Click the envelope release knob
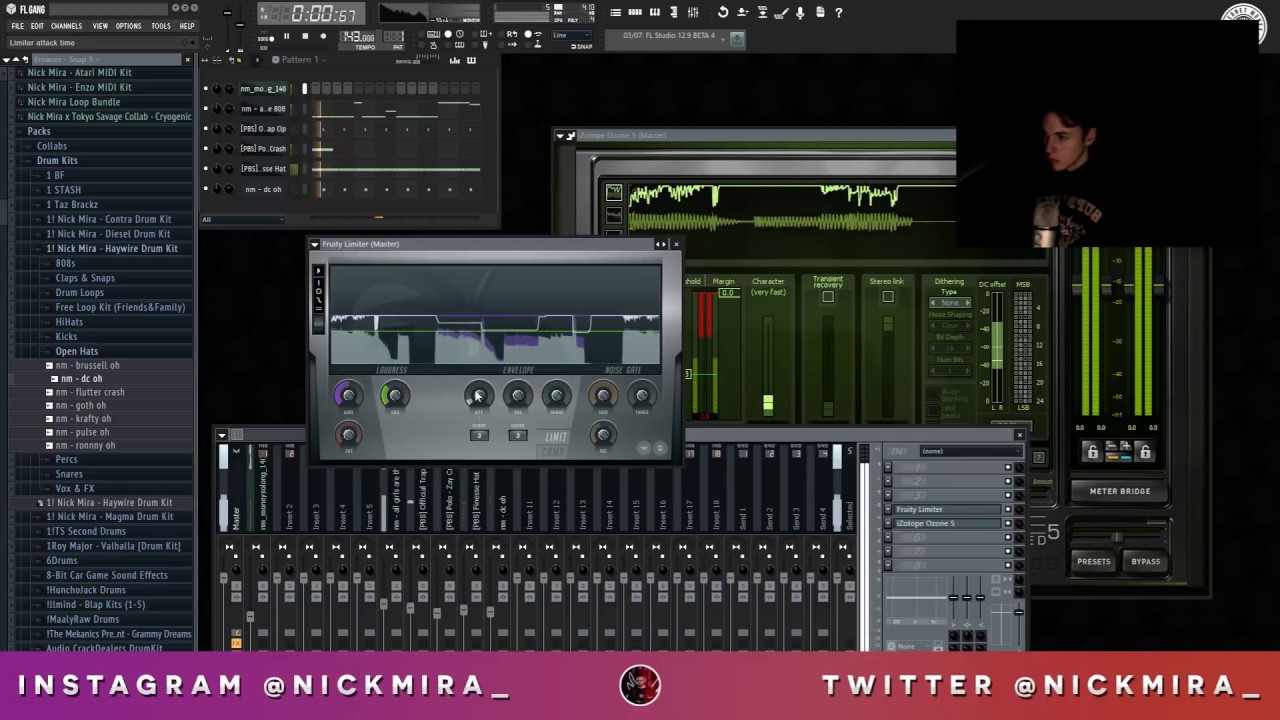1280x720 pixels. [x=518, y=396]
